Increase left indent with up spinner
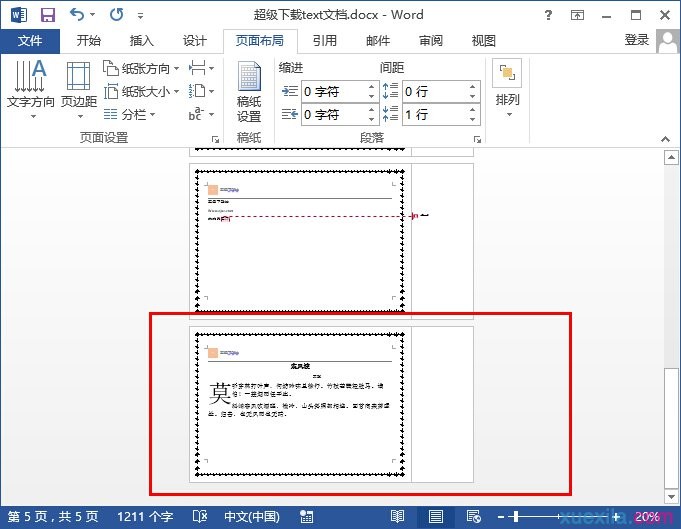This screenshot has height=529, width=681. click(372, 86)
